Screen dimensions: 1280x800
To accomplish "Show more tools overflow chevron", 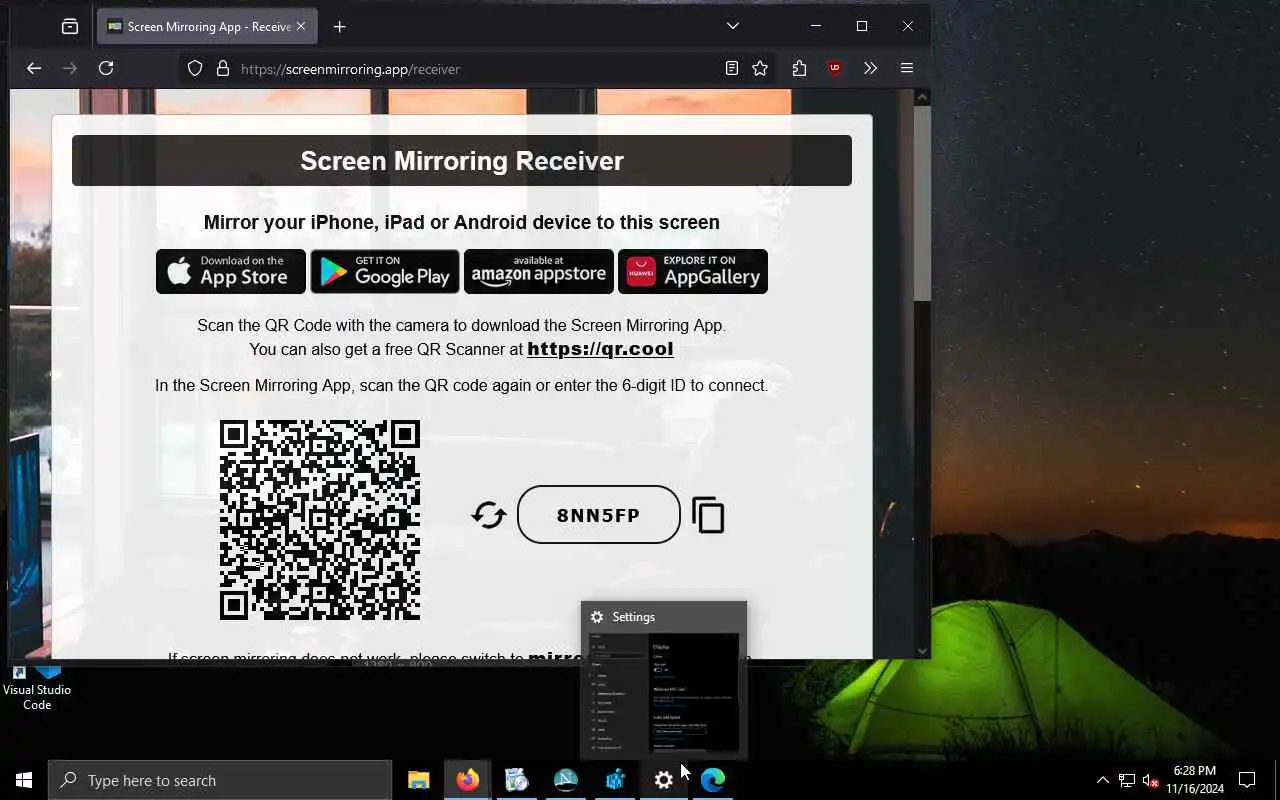I will (870, 68).
